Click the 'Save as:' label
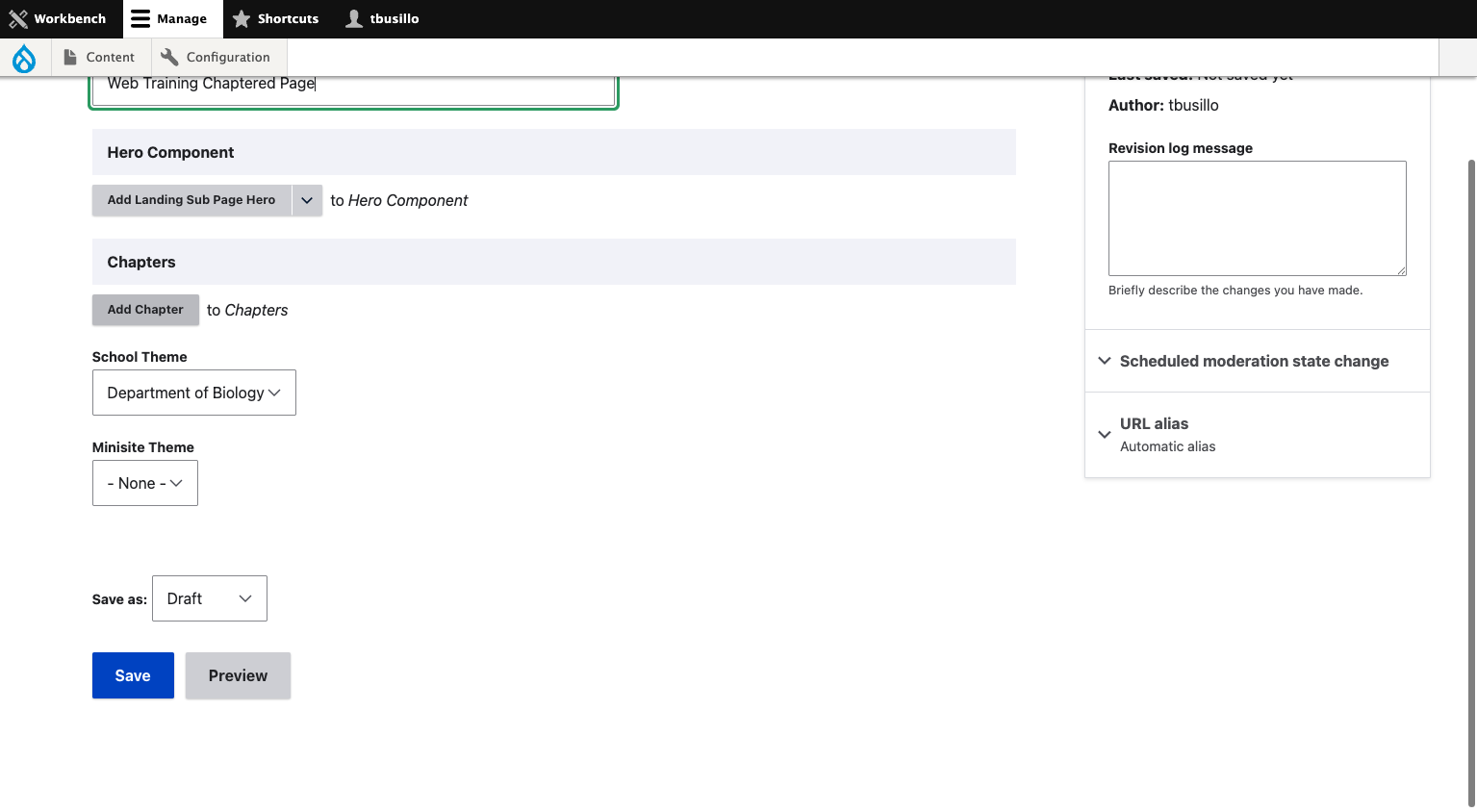1477x812 pixels. coord(119,599)
